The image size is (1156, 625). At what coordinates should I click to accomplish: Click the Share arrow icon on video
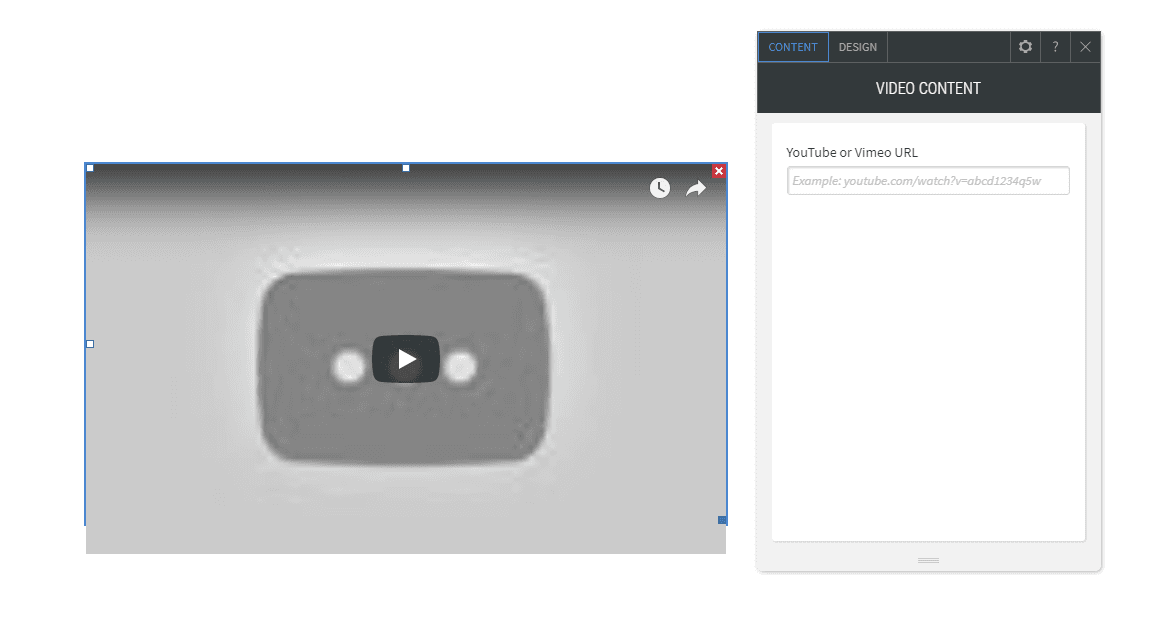pyautogui.click(x=696, y=189)
